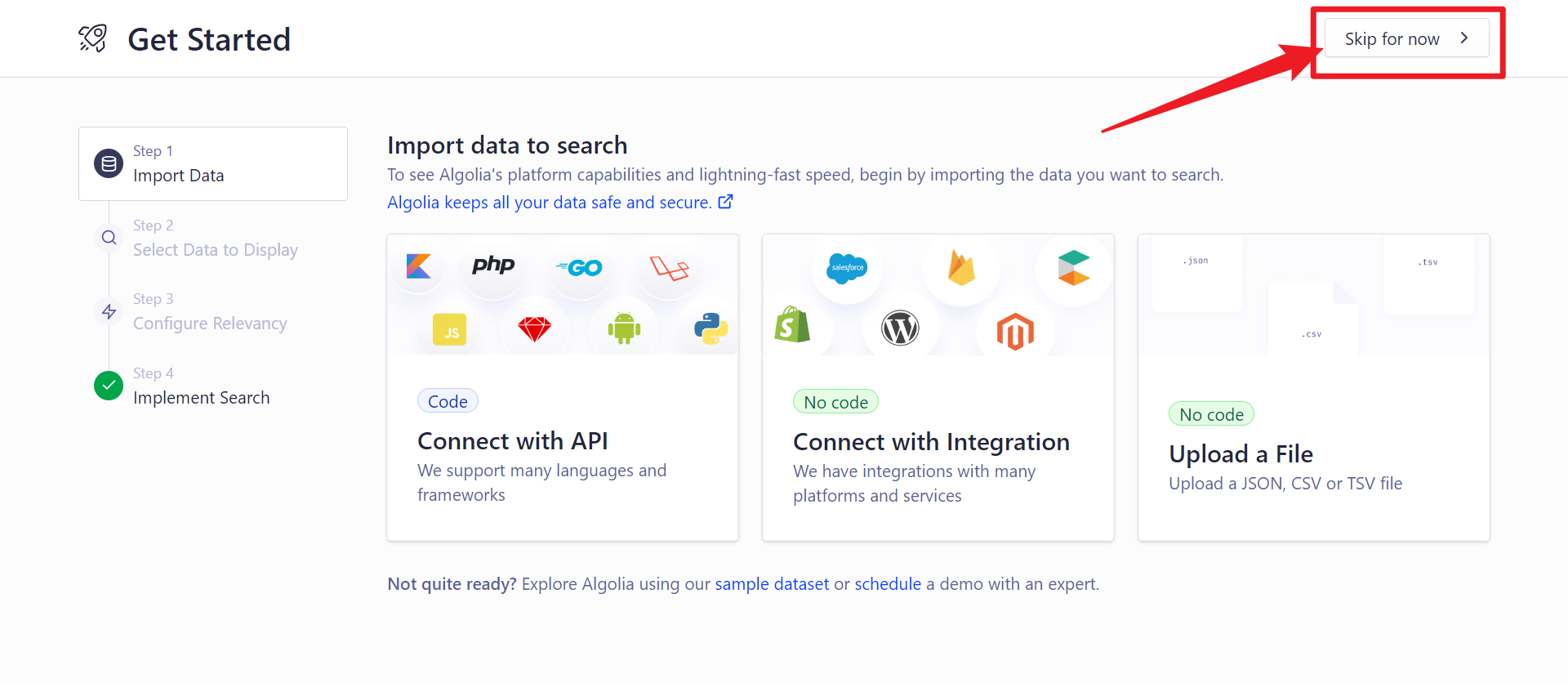This screenshot has width=1568, height=683.
Task: Click the Step 2 magnifier icon
Action: coord(109,238)
